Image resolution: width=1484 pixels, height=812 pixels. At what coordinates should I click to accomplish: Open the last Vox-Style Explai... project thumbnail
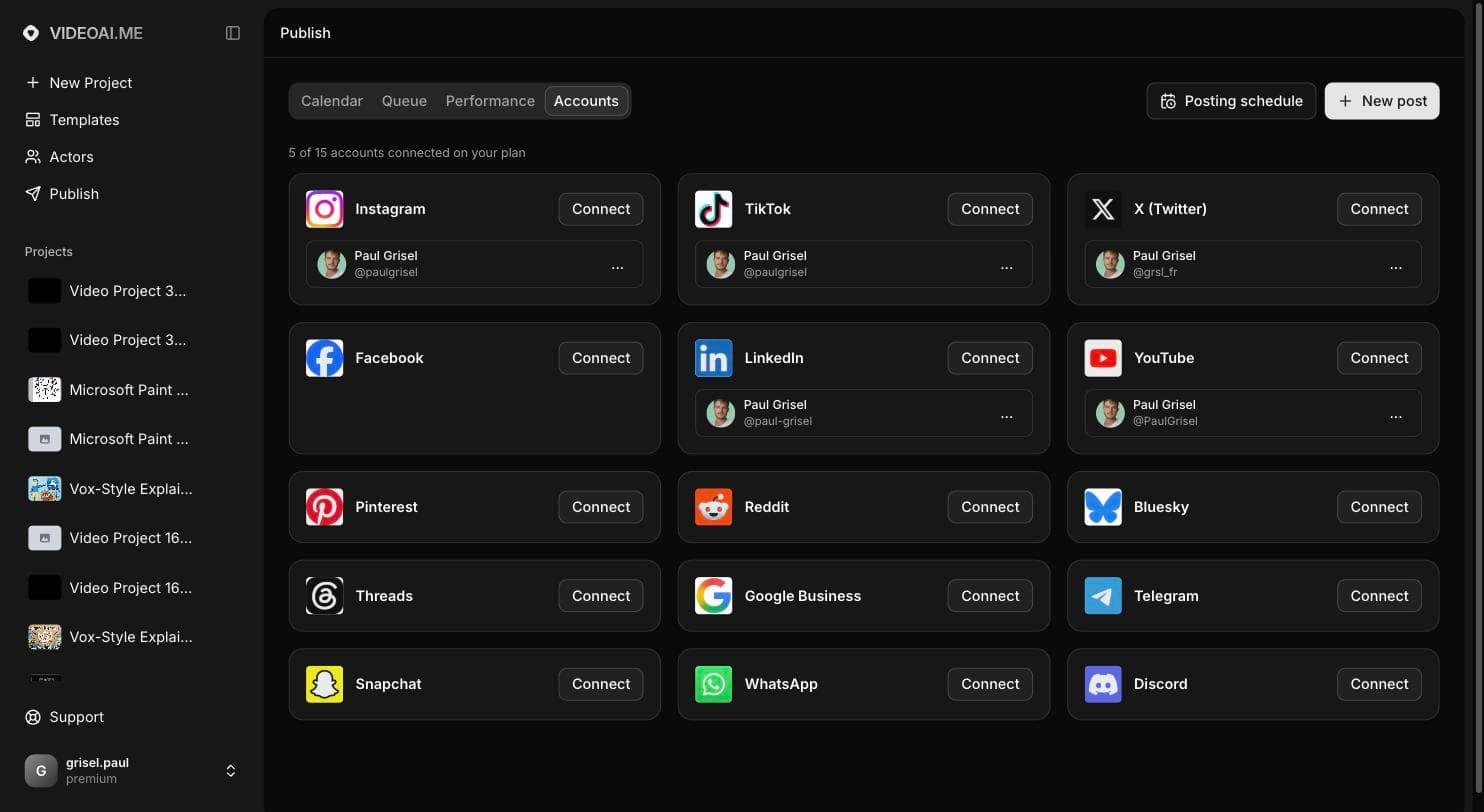[44, 637]
